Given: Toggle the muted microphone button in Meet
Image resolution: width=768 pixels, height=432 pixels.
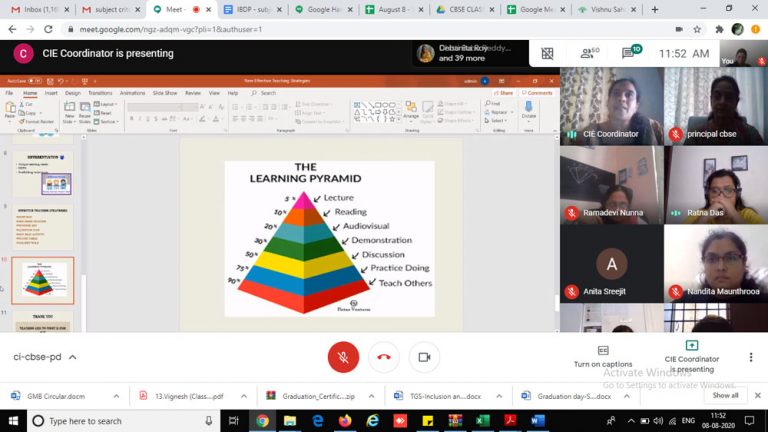Looking at the screenshot, I should click(343, 357).
